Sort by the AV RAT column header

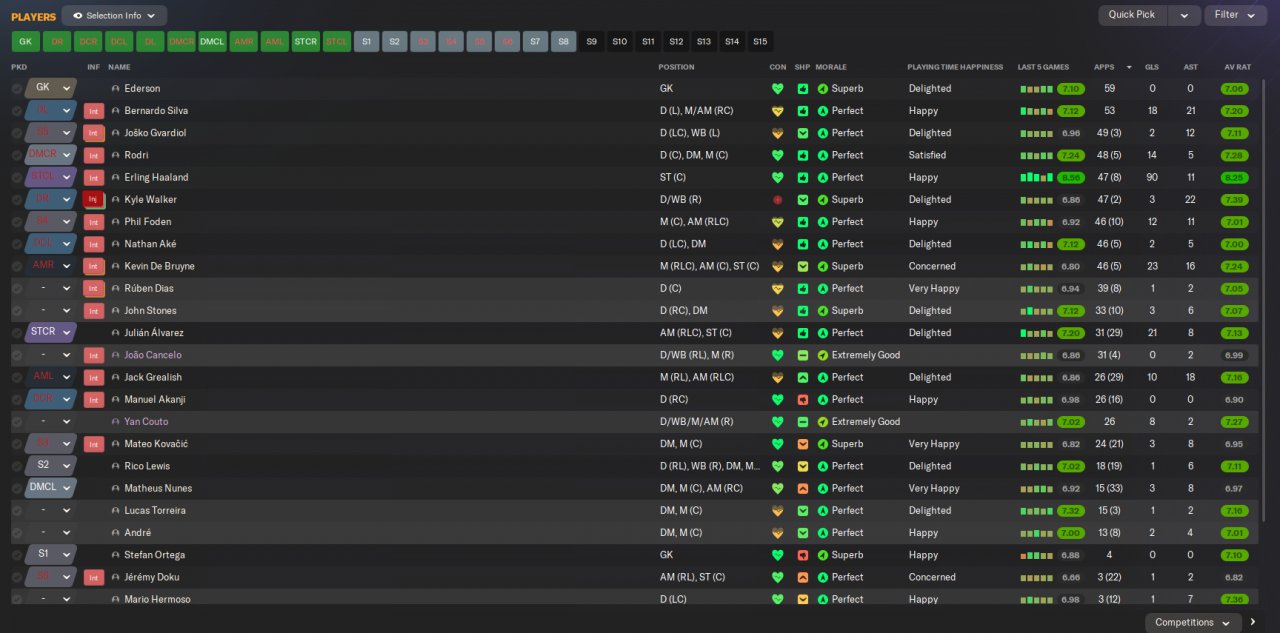[x=1237, y=67]
